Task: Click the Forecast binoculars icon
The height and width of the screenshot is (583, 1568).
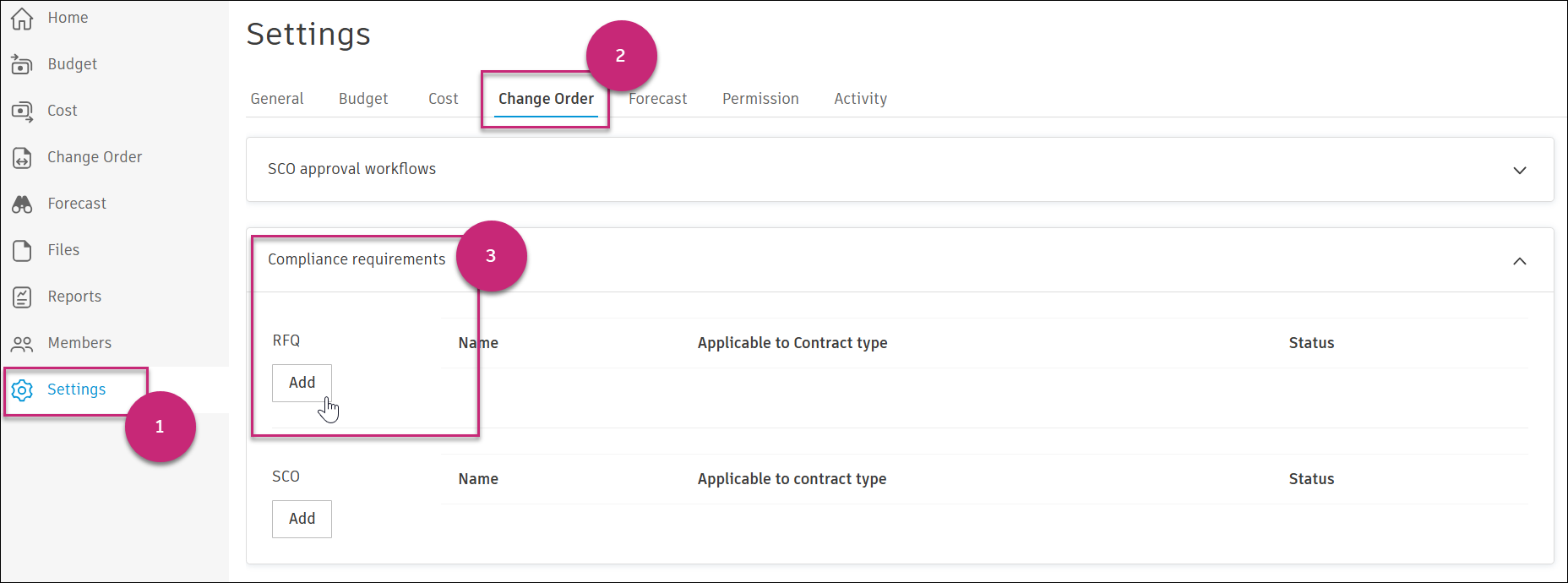Action: tap(22, 204)
